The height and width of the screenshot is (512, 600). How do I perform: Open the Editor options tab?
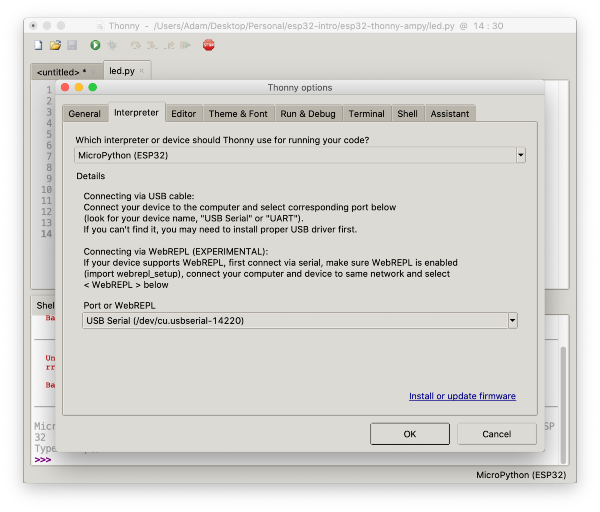183,114
